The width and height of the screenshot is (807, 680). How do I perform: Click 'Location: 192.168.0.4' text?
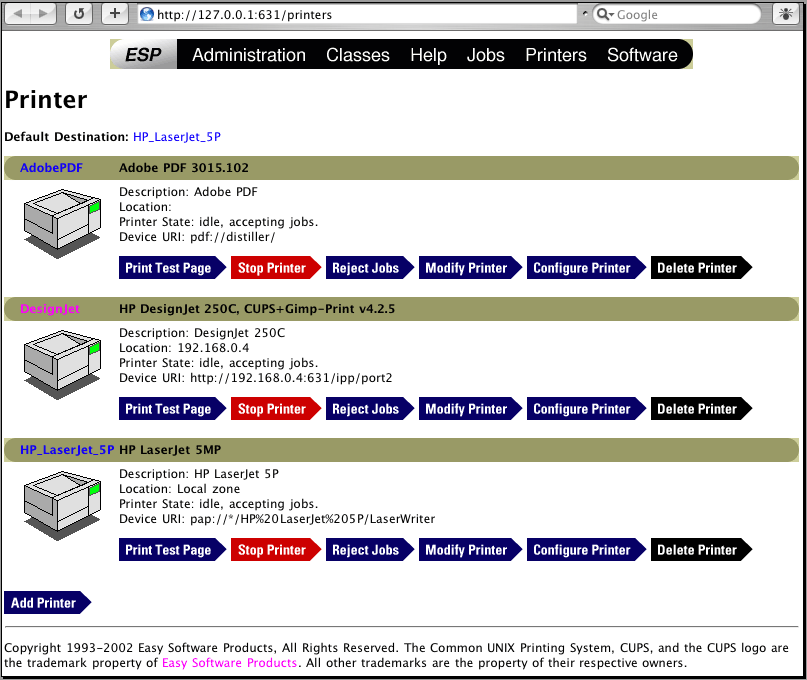click(184, 348)
